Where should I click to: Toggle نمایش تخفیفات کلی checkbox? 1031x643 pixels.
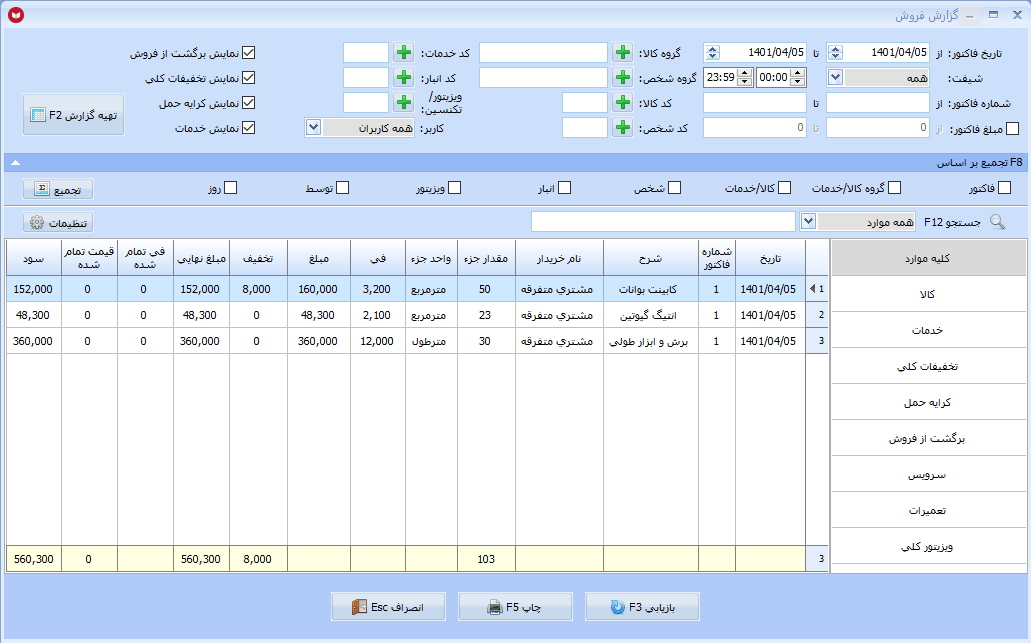coord(249,78)
